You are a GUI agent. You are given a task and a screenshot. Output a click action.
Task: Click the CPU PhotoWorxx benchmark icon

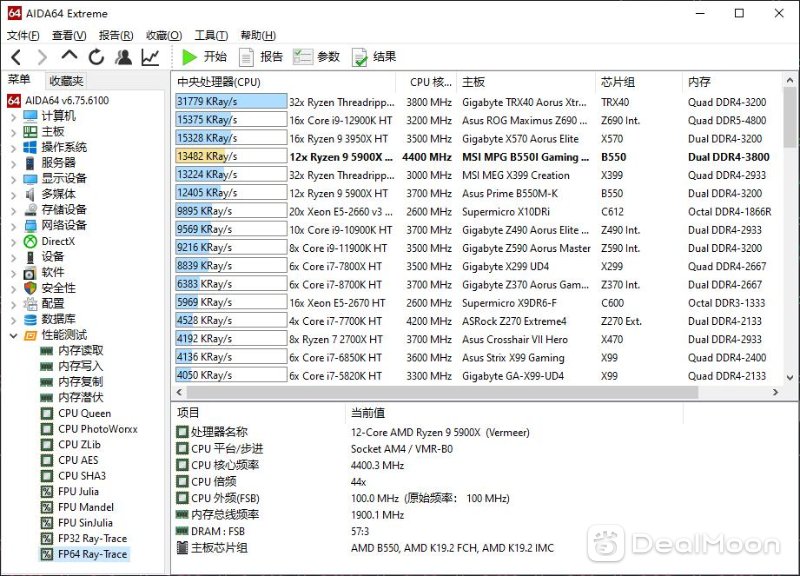(x=46, y=429)
